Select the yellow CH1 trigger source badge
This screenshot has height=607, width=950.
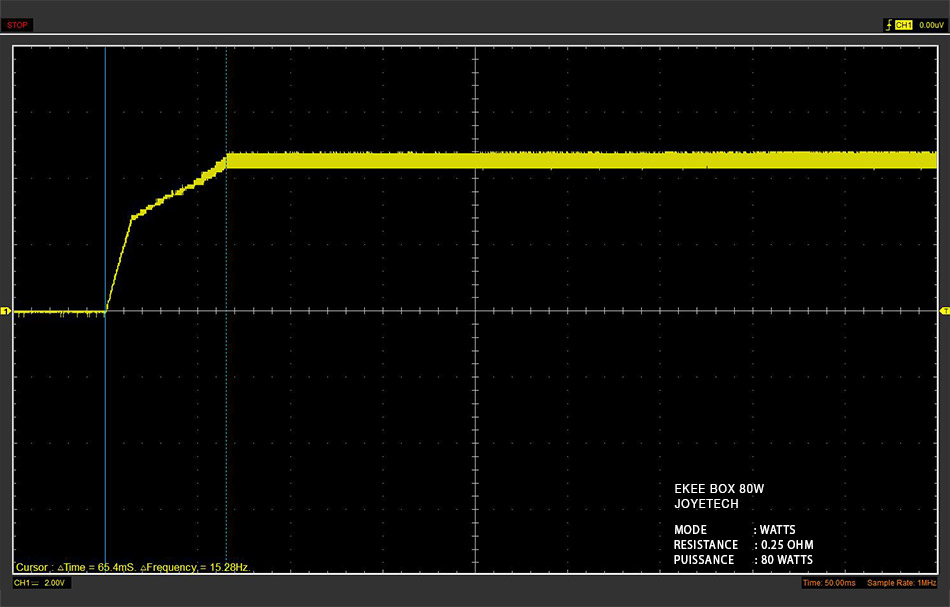pyautogui.click(x=903, y=25)
